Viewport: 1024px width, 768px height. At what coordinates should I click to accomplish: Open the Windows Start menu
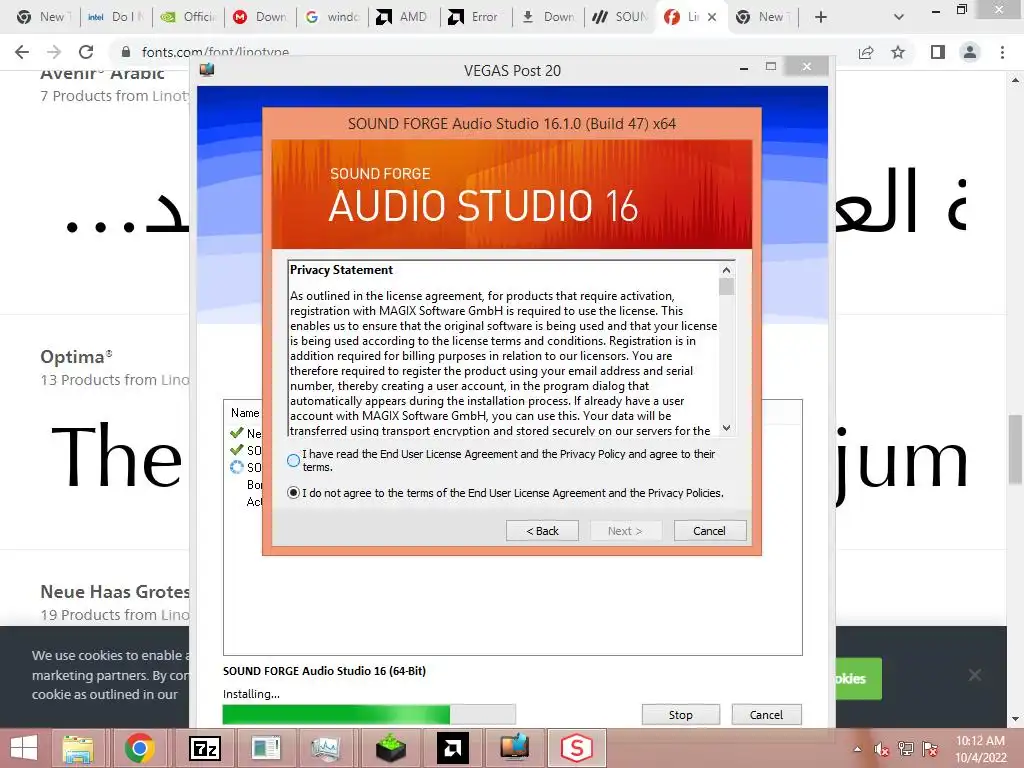(x=24, y=748)
